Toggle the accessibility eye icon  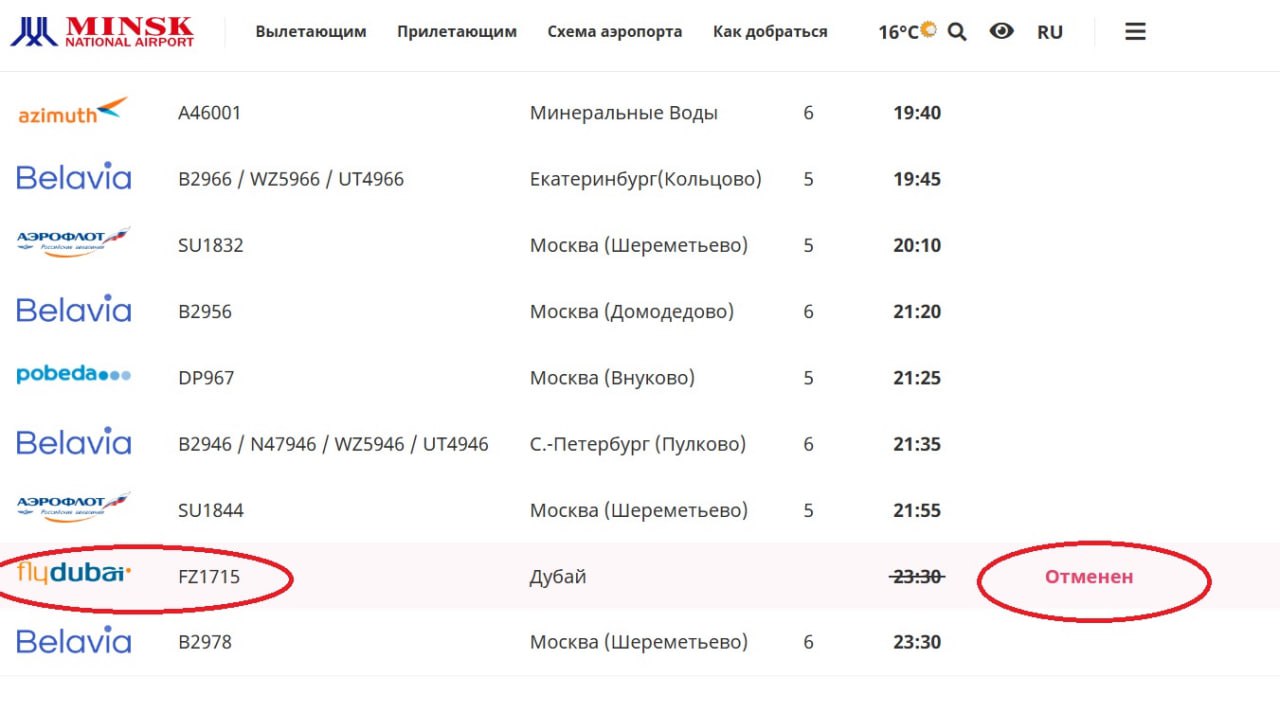(x=1001, y=32)
